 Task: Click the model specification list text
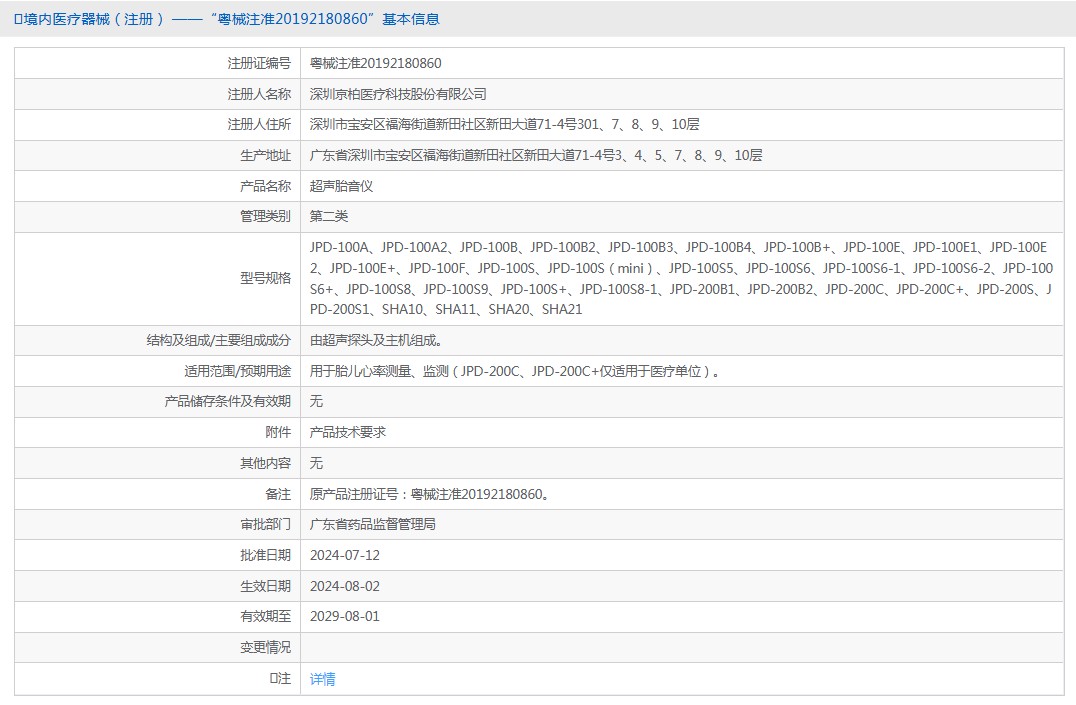point(680,278)
